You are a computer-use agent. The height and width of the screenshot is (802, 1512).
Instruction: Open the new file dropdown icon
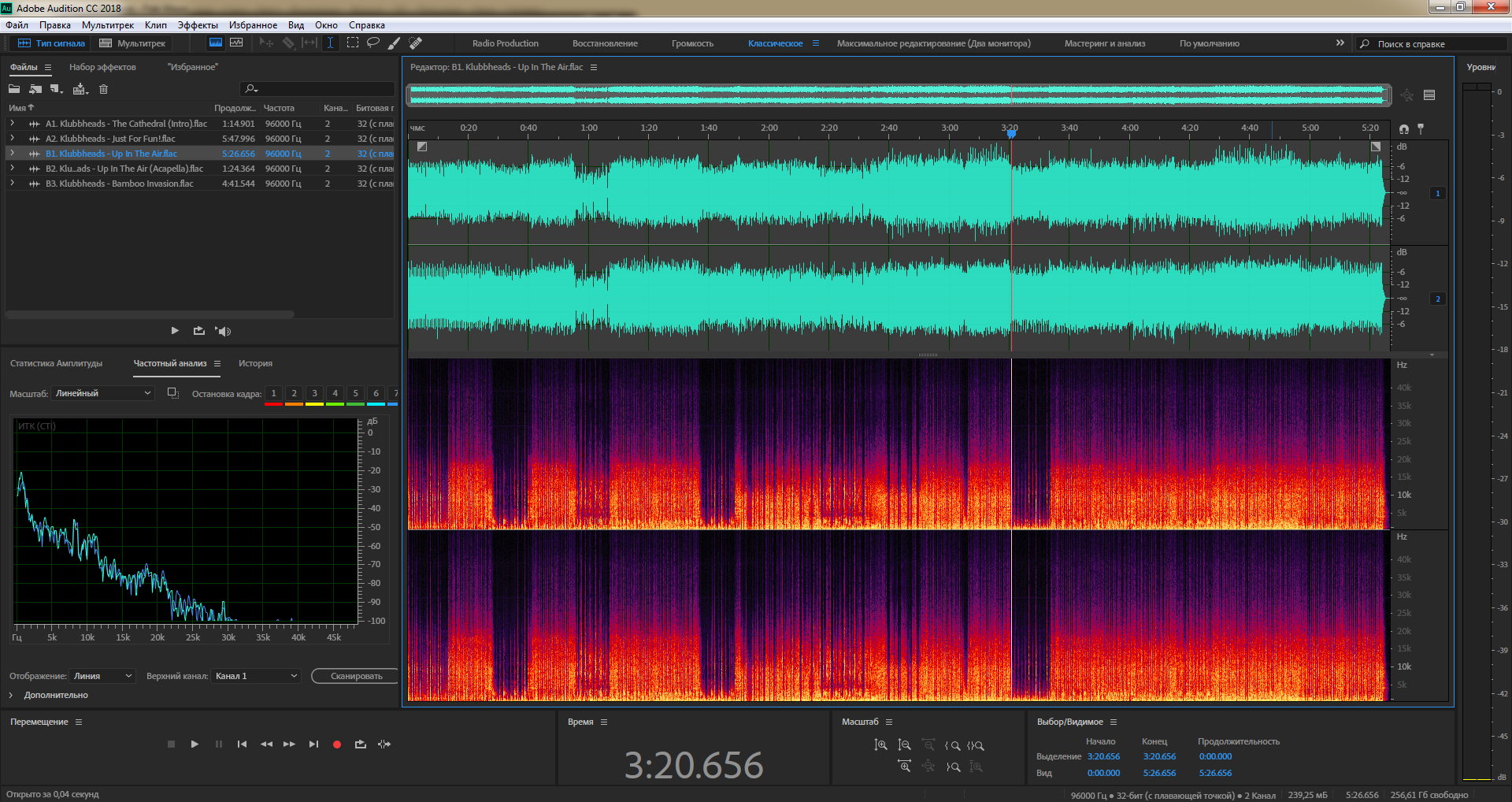pyautogui.click(x=57, y=89)
